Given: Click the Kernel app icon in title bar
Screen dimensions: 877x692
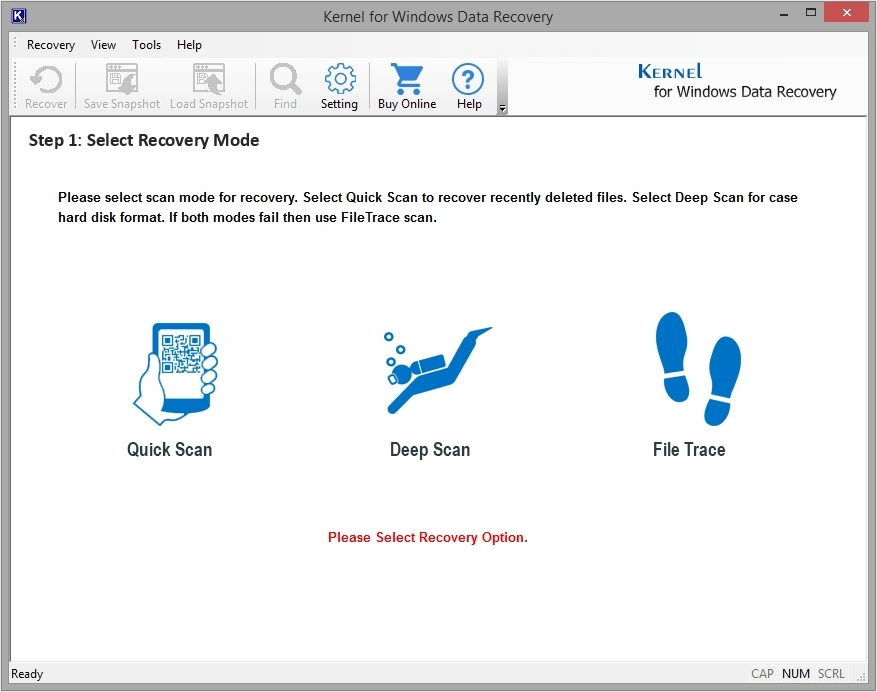Looking at the screenshot, I should [x=18, y=16].
